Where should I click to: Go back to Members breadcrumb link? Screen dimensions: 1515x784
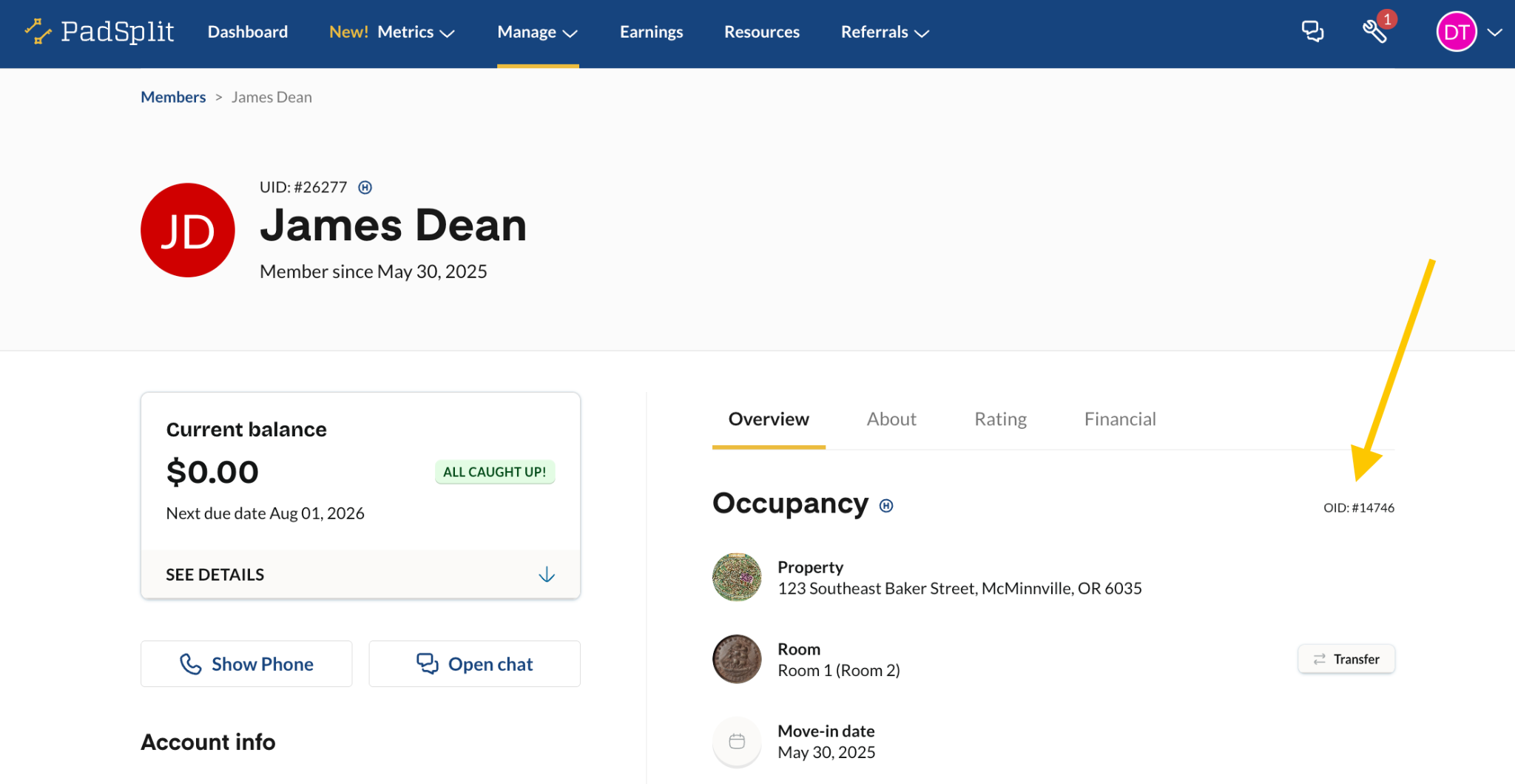tap(173, 97)
